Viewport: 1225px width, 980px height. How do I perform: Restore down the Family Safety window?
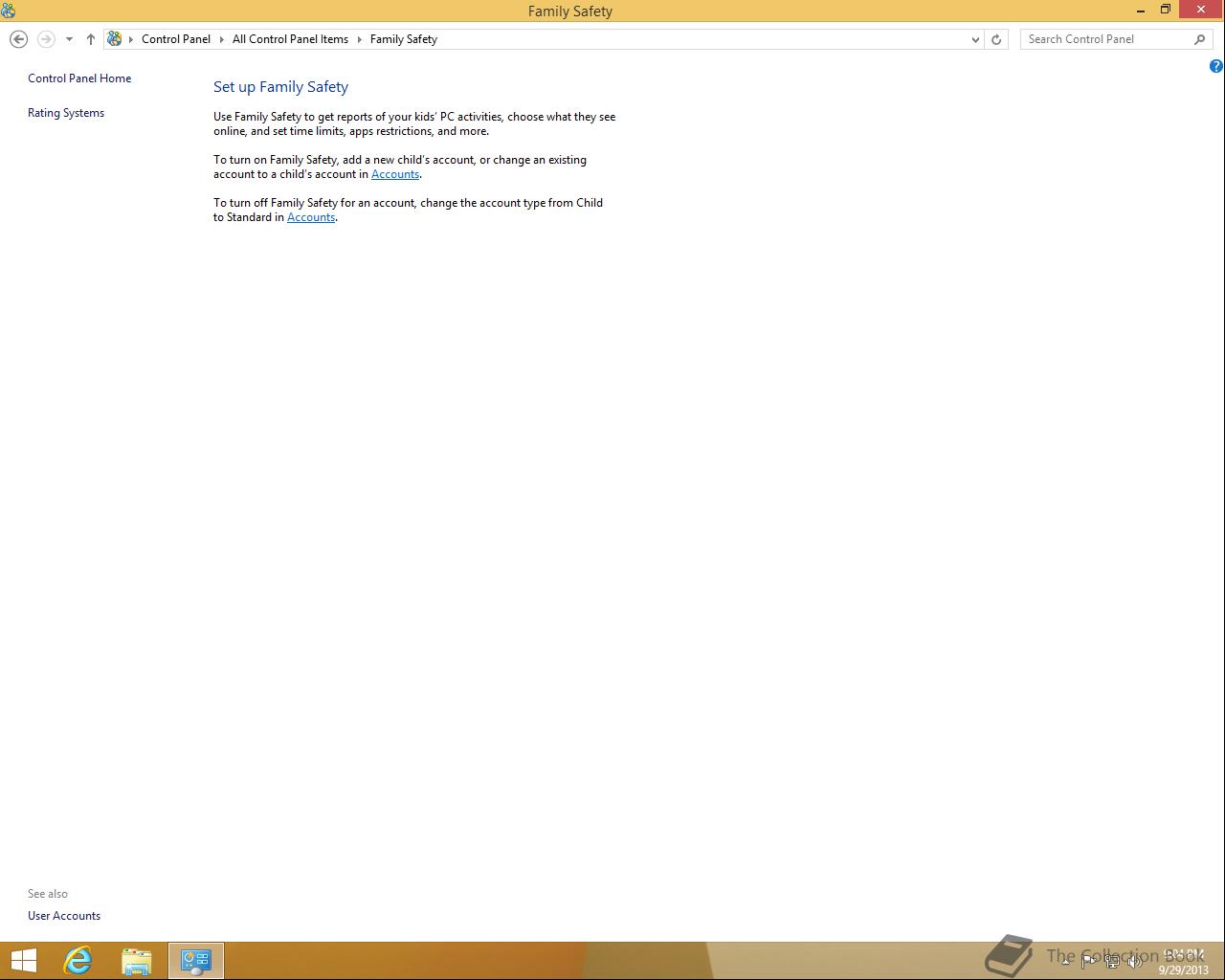pyautogui.click(x=1166, y=10)
